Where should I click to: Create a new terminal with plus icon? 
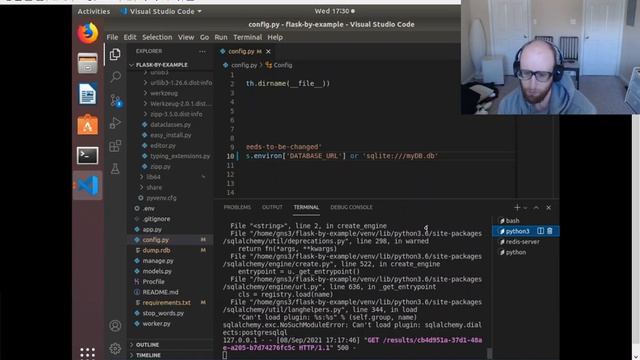(x=517, y=207)
